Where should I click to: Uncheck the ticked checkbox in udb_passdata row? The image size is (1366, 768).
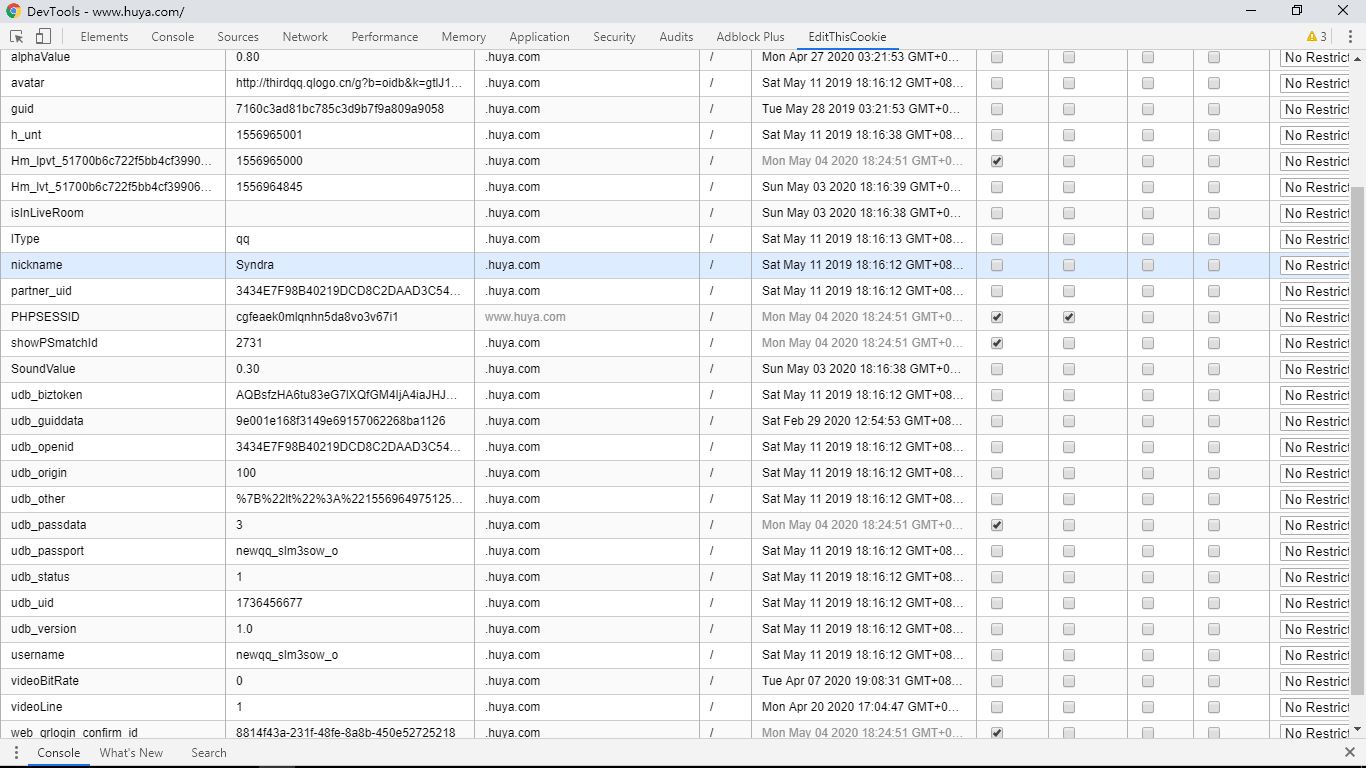(x=996, y=525)
